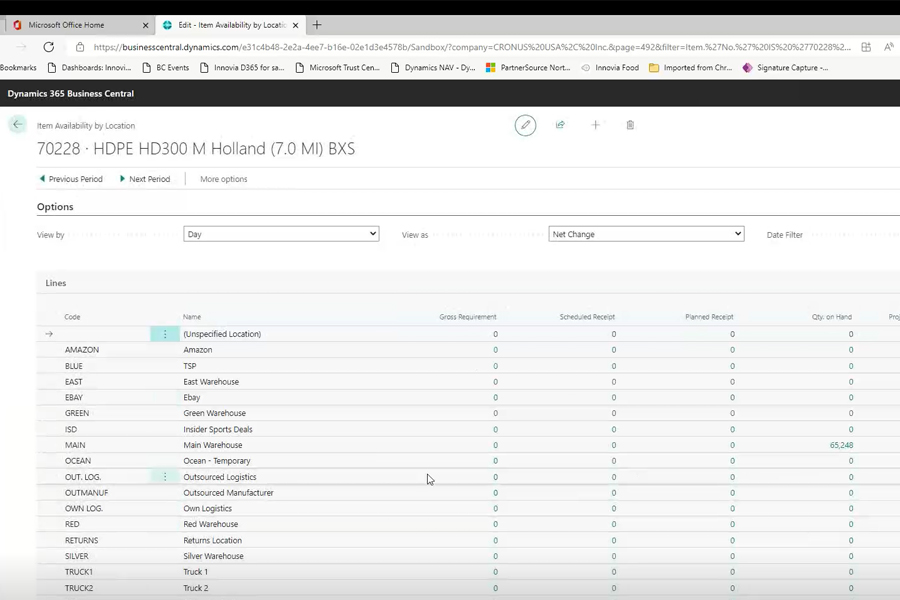900x600 pixels.
Task: Open Innovia Food bookmark
Action: click(610, 68)
